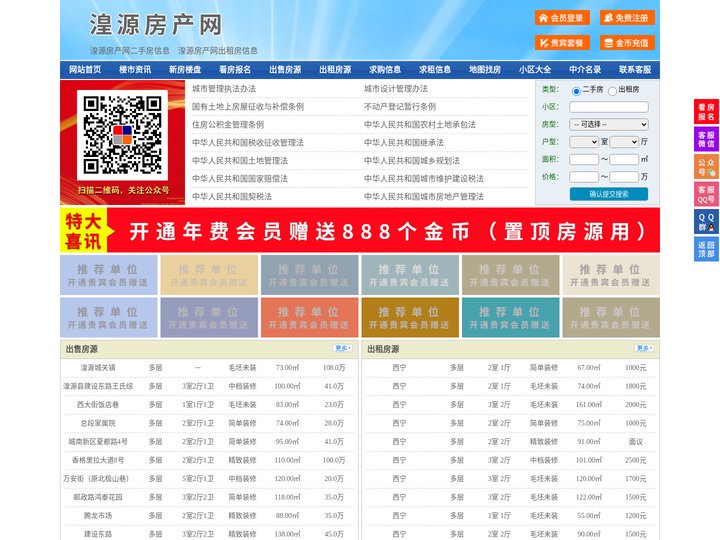This screenshot has height=540, width=720.
Task: Open the 小区大全 navigation item
Action: [535, 70]
